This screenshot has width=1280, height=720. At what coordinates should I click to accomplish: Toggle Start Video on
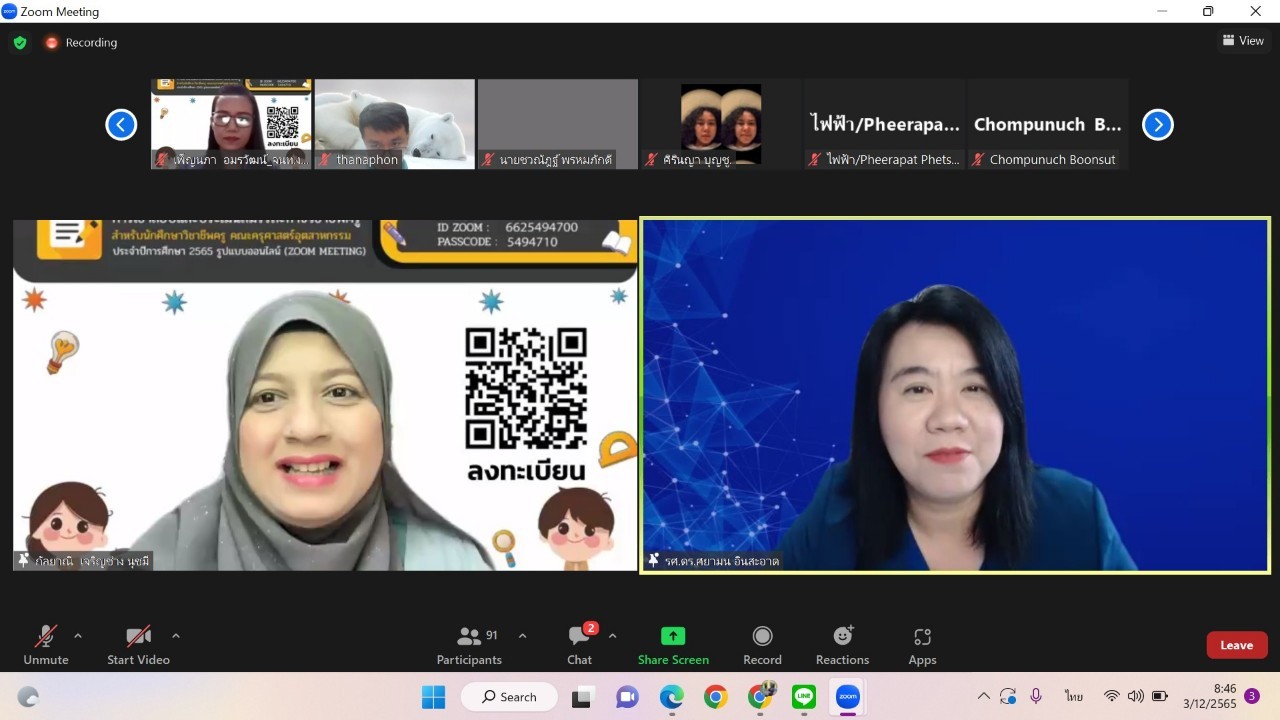point(138,645)
